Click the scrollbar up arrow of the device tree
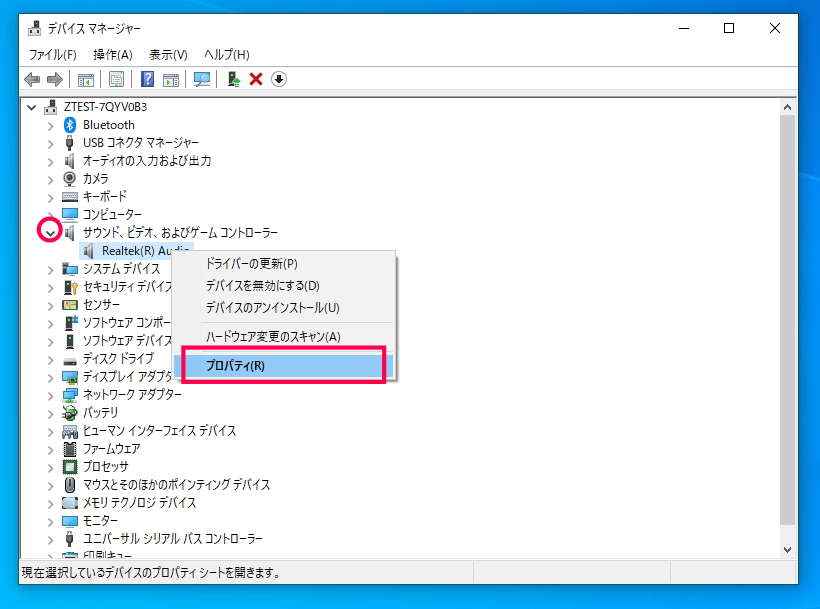 [x=788, y=107]
